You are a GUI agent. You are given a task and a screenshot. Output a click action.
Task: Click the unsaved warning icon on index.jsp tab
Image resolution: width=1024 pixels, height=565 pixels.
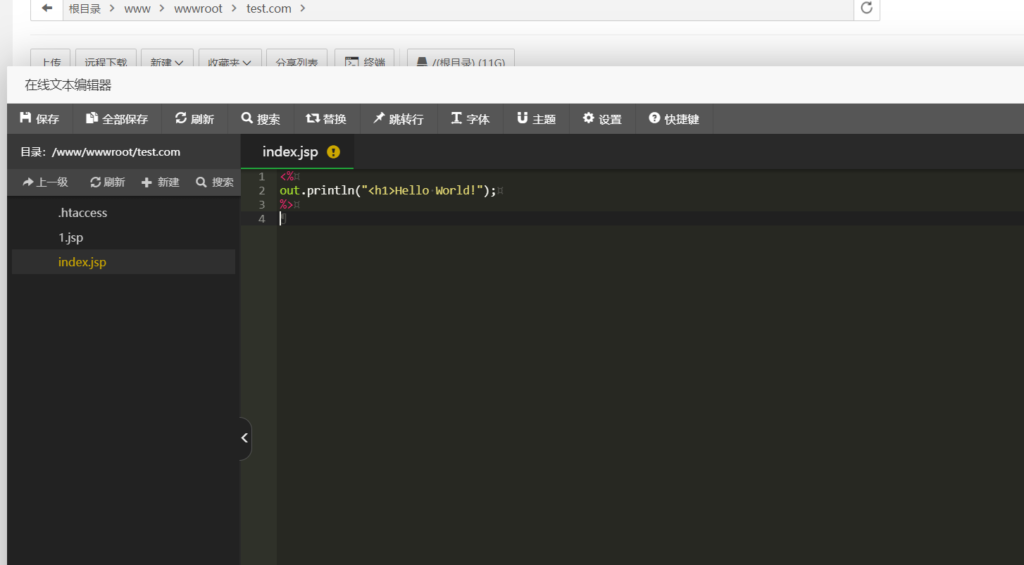pos(333,152)
